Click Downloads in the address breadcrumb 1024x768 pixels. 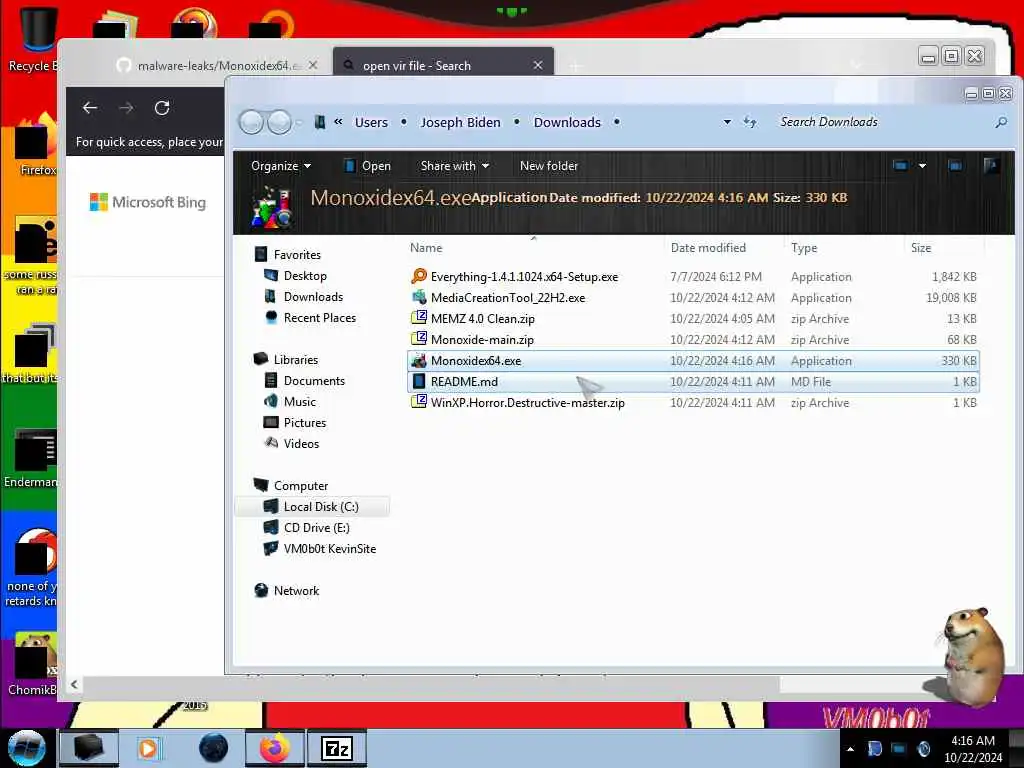pyautogui.click(x=567, y=122)
